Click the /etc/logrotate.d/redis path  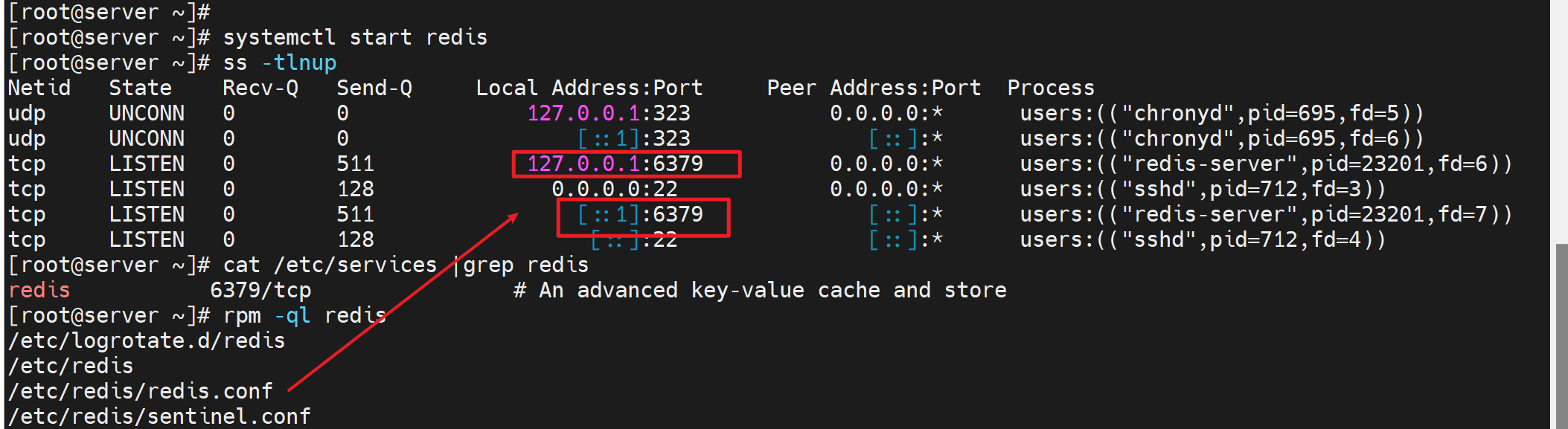tap(147, 341)
